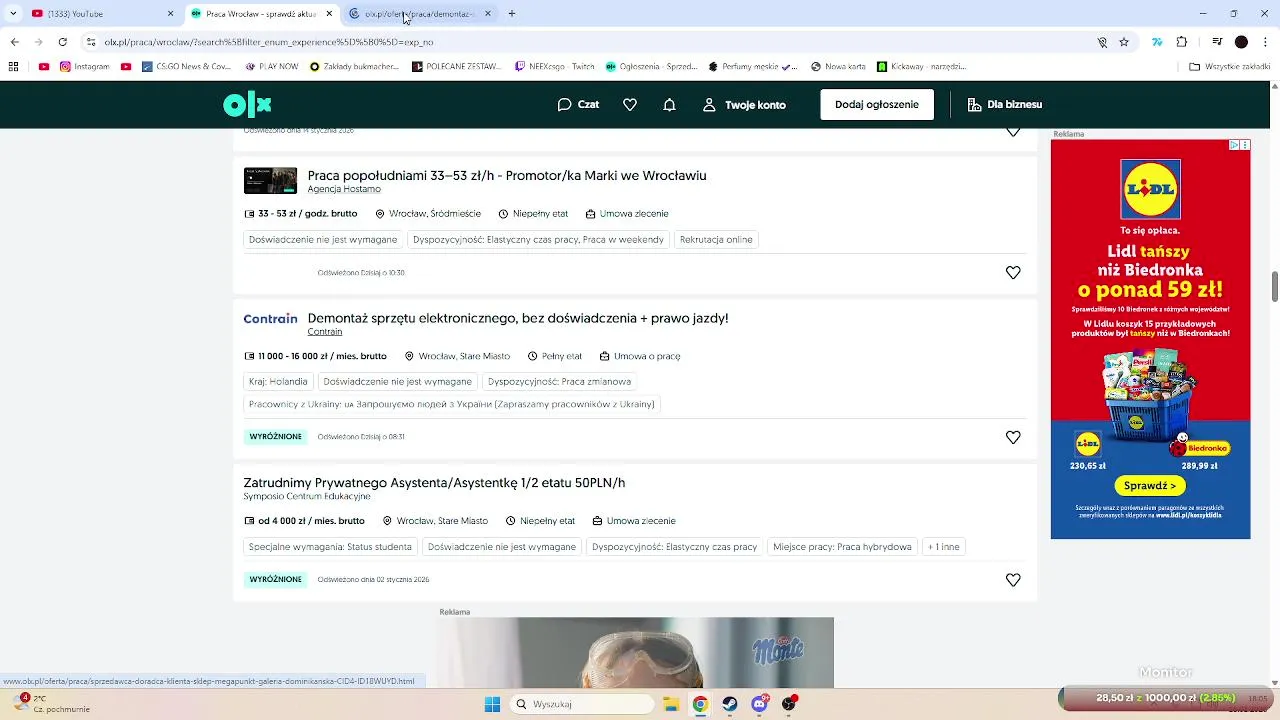Viewport: 1280px width, 720px height.
Task: Open a new browser tab
Action: (x=512, y=14)
